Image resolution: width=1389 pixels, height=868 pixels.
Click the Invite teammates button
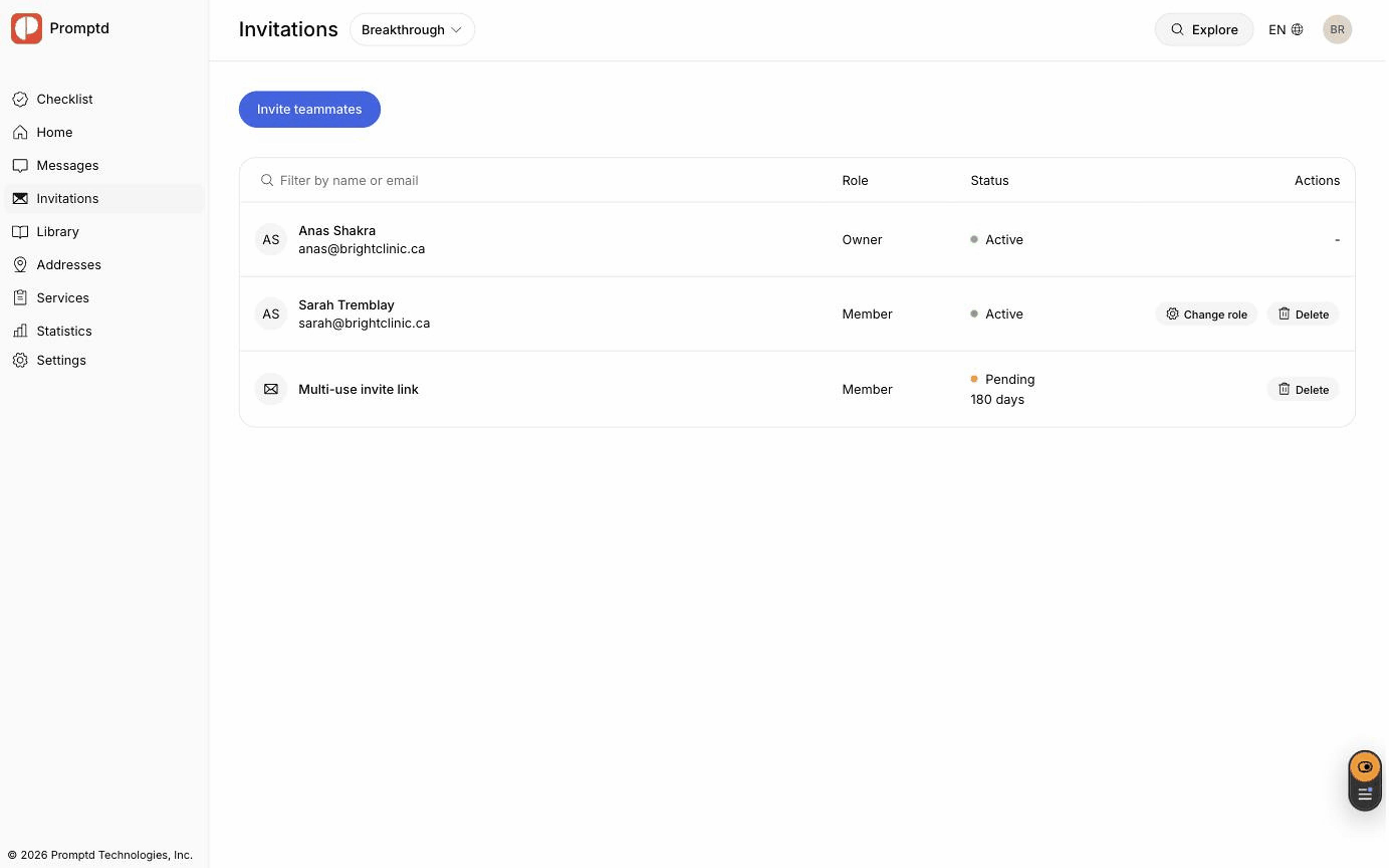pyautogui.click(x=309, y=109)
